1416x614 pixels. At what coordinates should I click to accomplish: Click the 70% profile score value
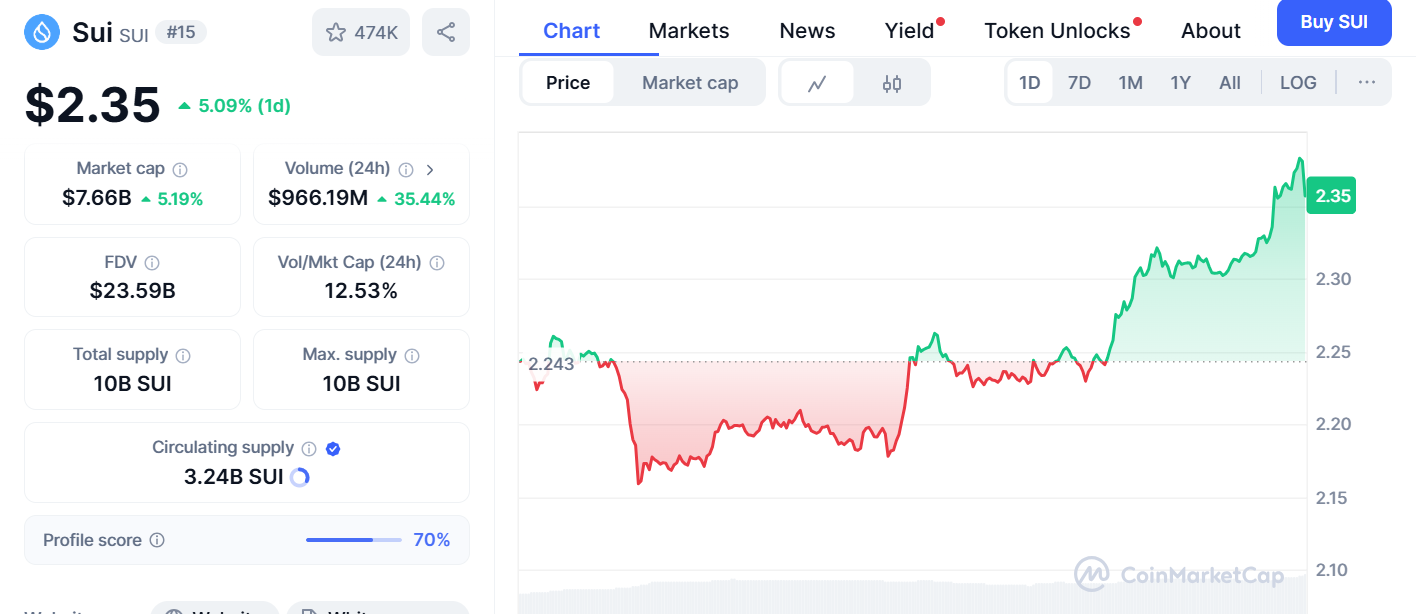pyautogui.click(x=432, y=540)
